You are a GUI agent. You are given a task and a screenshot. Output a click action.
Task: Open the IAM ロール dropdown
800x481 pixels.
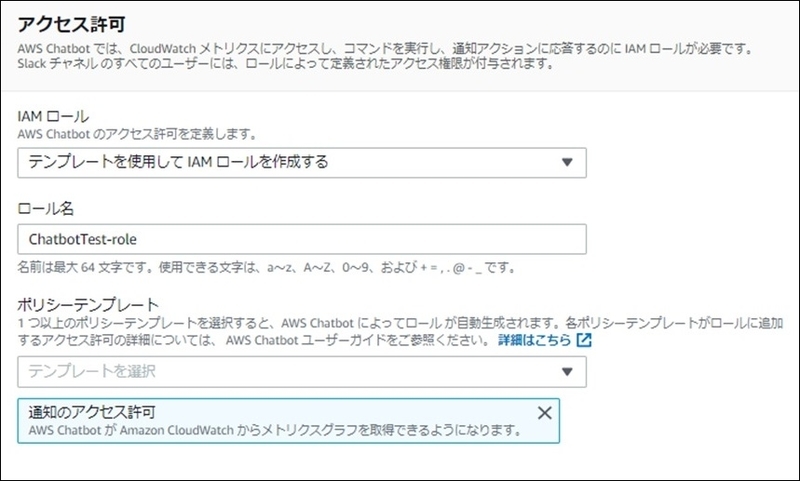tap(302, 163)
